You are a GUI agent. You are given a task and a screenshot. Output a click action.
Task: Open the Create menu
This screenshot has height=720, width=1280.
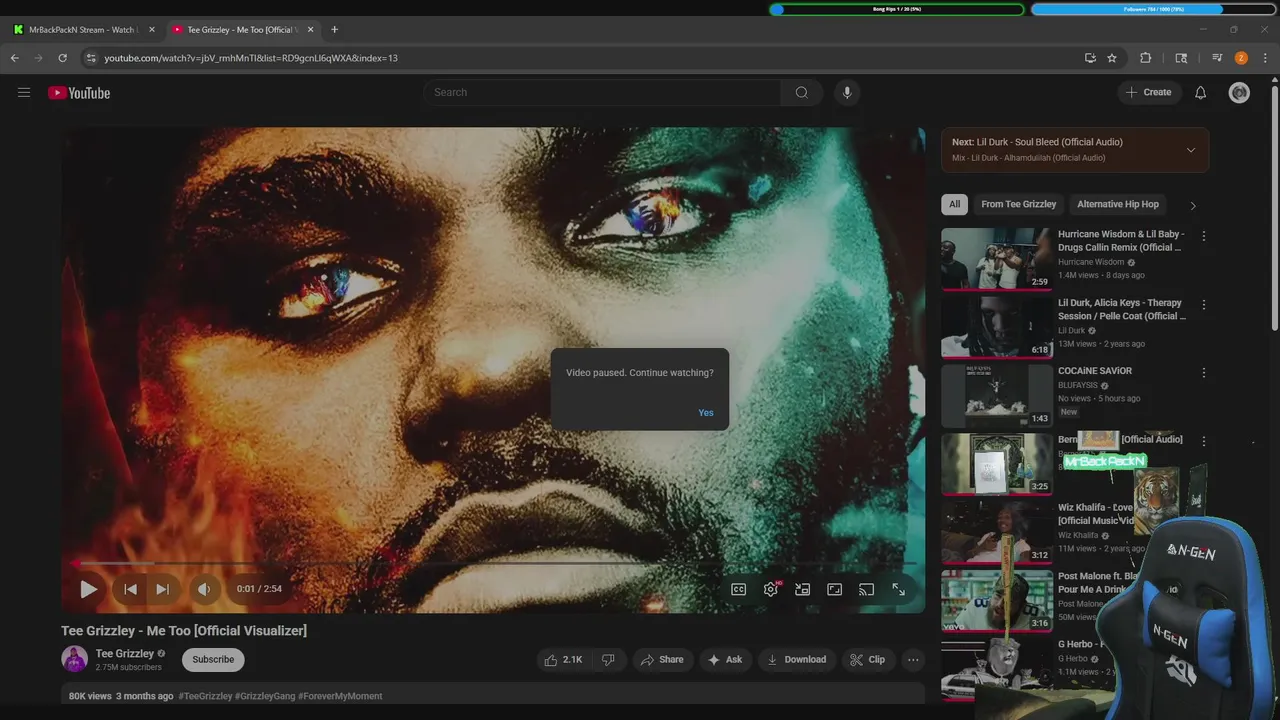tap(1148, 92)
